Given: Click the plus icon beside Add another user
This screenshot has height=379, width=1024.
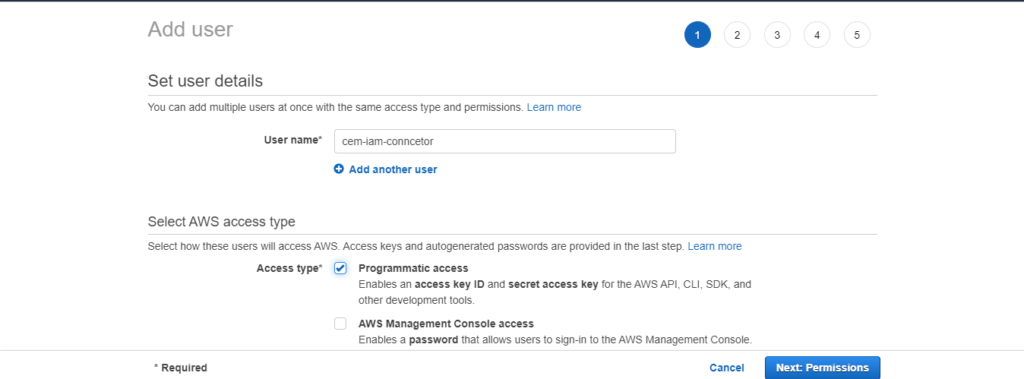Looking at the screenshot, I should point(338,169).
